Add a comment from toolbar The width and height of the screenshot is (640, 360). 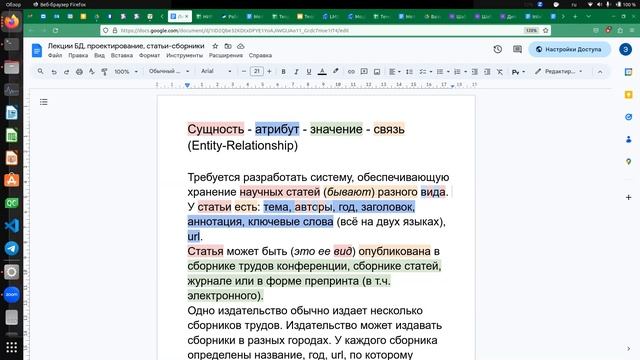364,71
